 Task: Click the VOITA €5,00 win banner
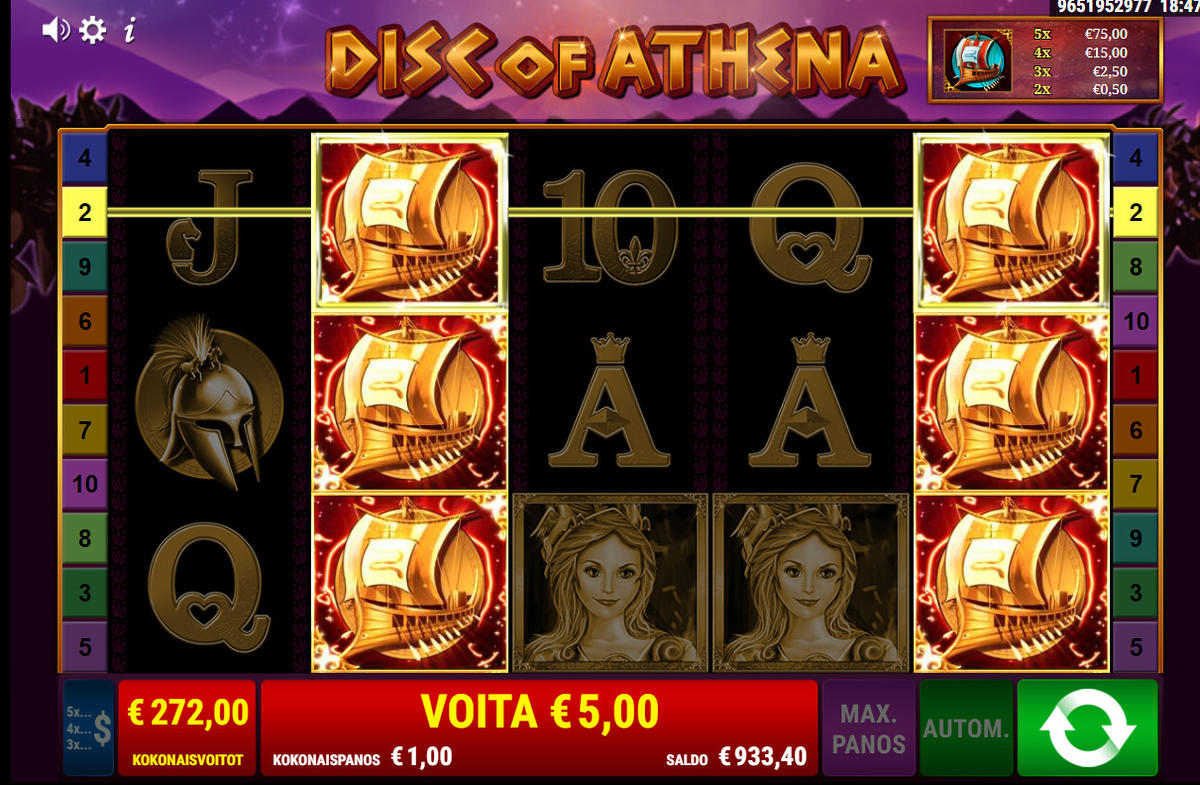[x=540, y=711]
